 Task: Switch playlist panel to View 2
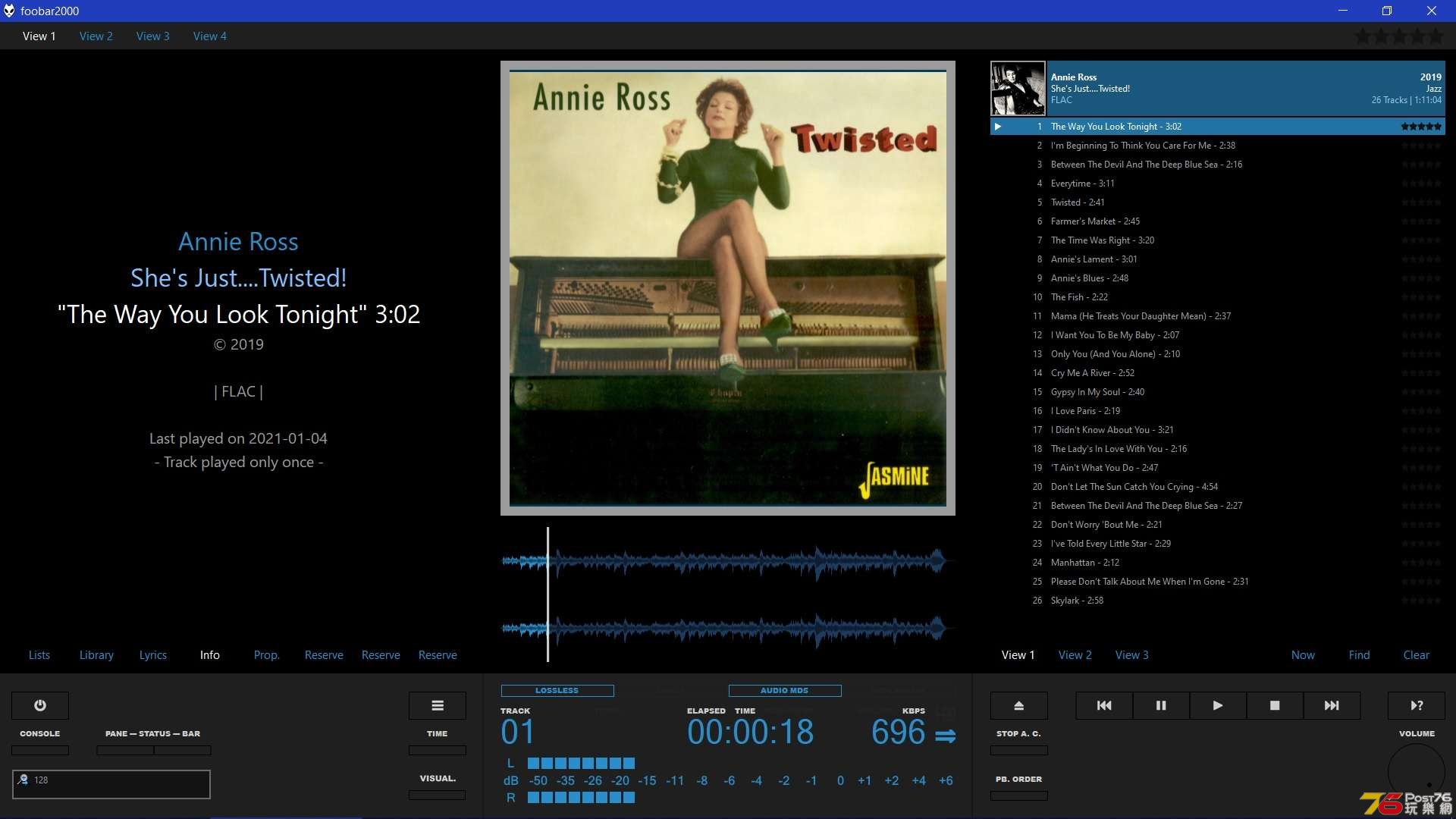click(x=1075, y=654)
